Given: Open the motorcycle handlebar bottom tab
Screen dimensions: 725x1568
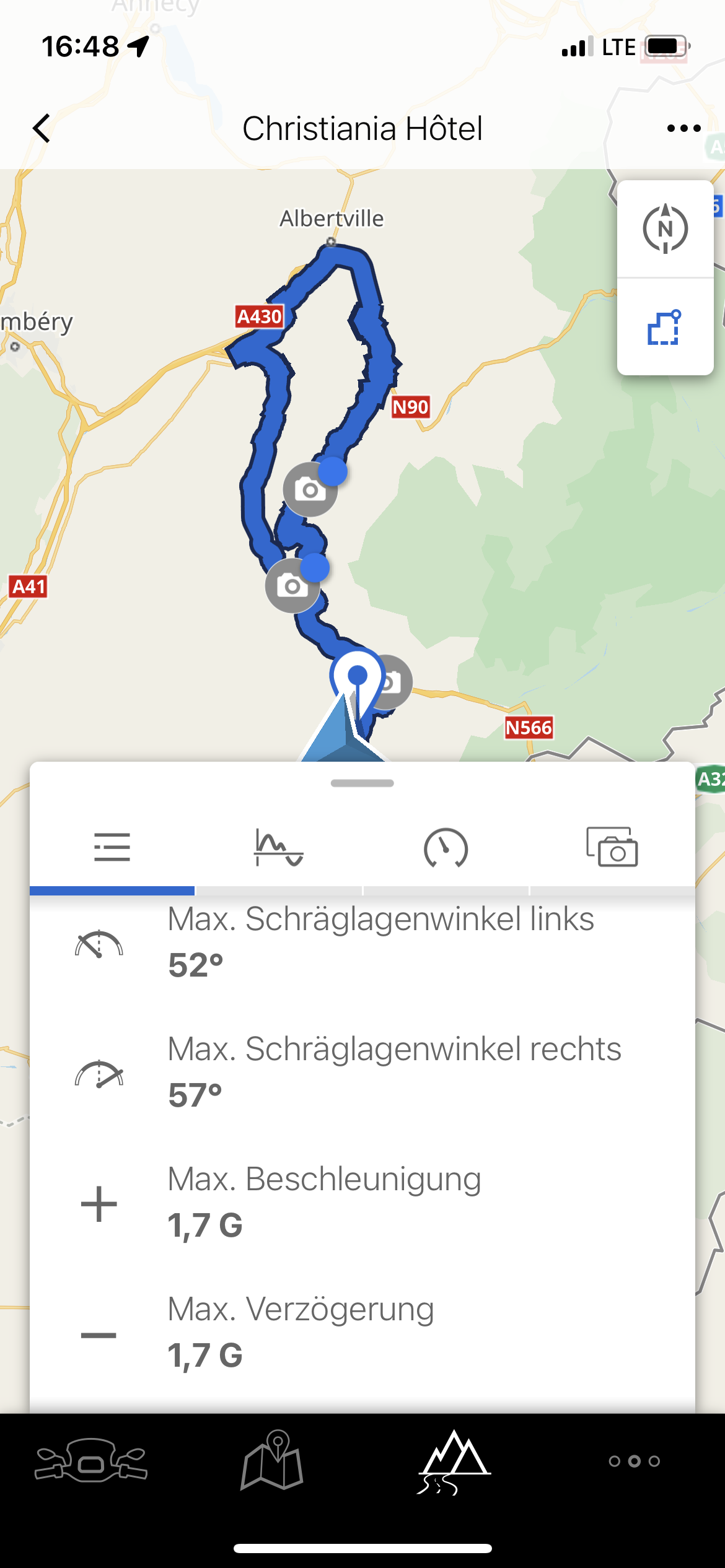Looking at the screenshot, I should (x=91, y=1461).
